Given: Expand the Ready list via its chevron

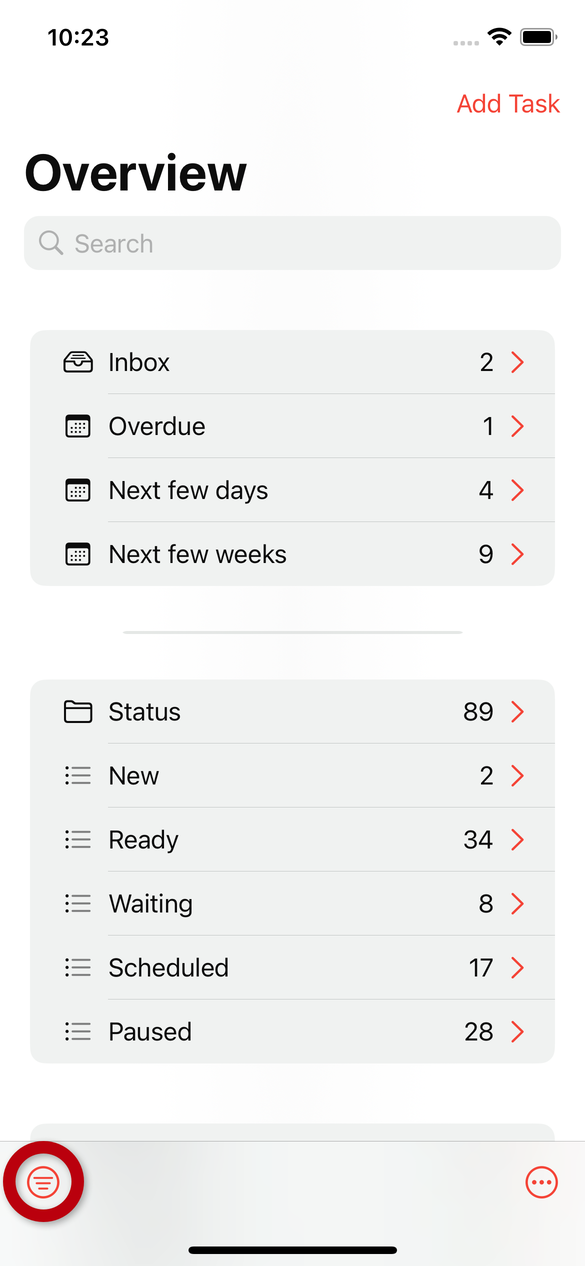Looking at the screenshot, I should [x=517, y=839].
